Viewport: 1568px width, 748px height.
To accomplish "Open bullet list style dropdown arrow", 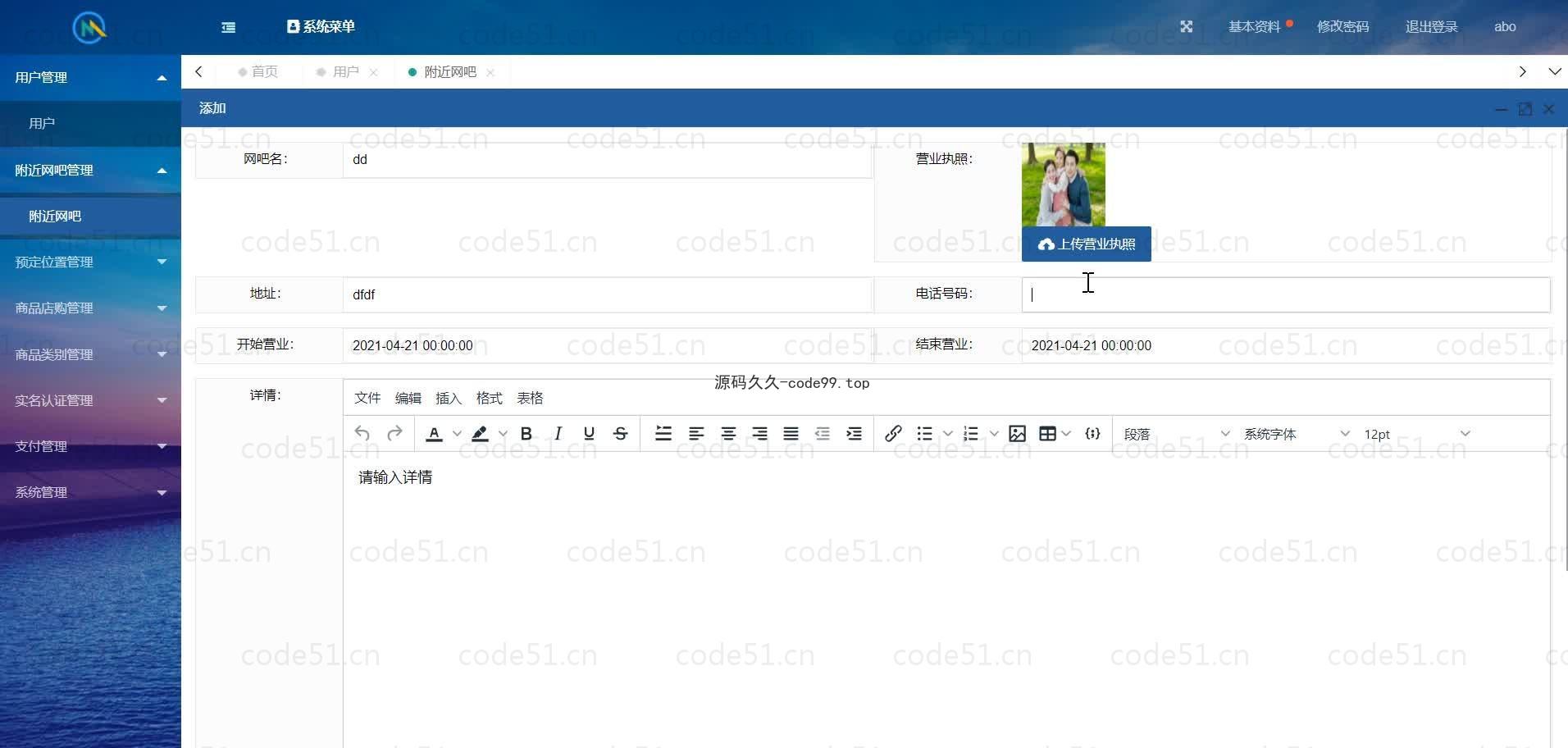I will click(948, 434).
